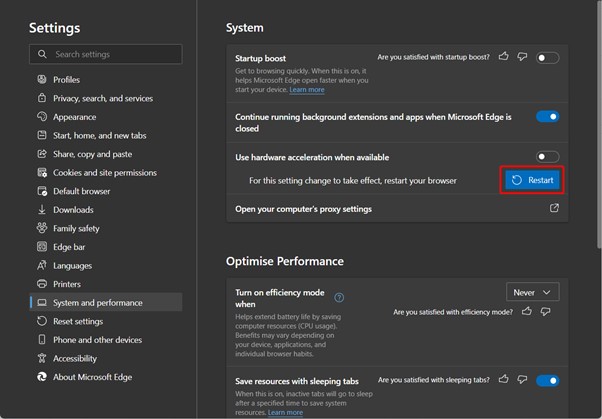Open Profiles settings page
This screenshot has width=602, height=419.
[106, 79]
